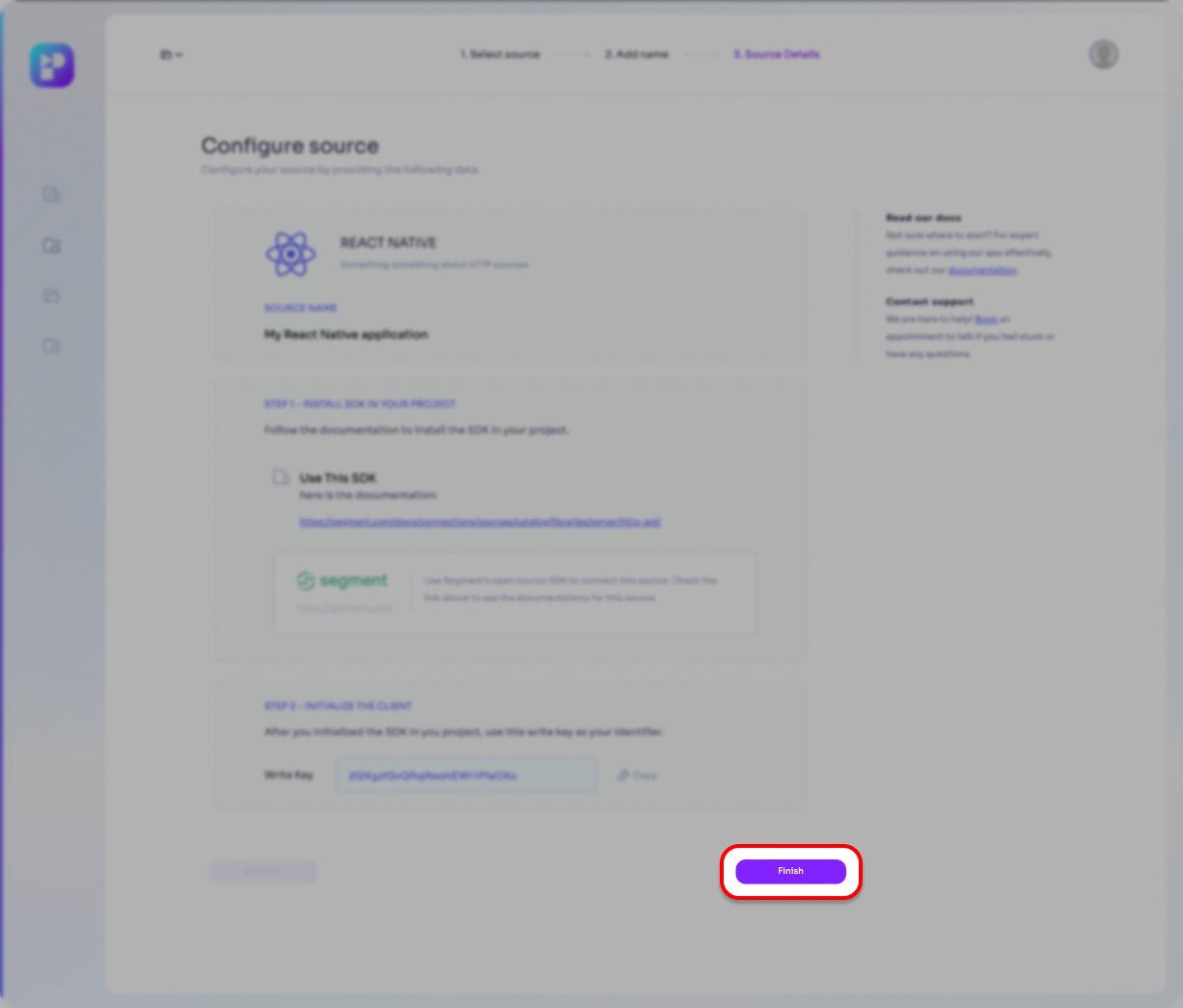Click the Write Key input field
1183x1008 pixels.
[465, 776]
